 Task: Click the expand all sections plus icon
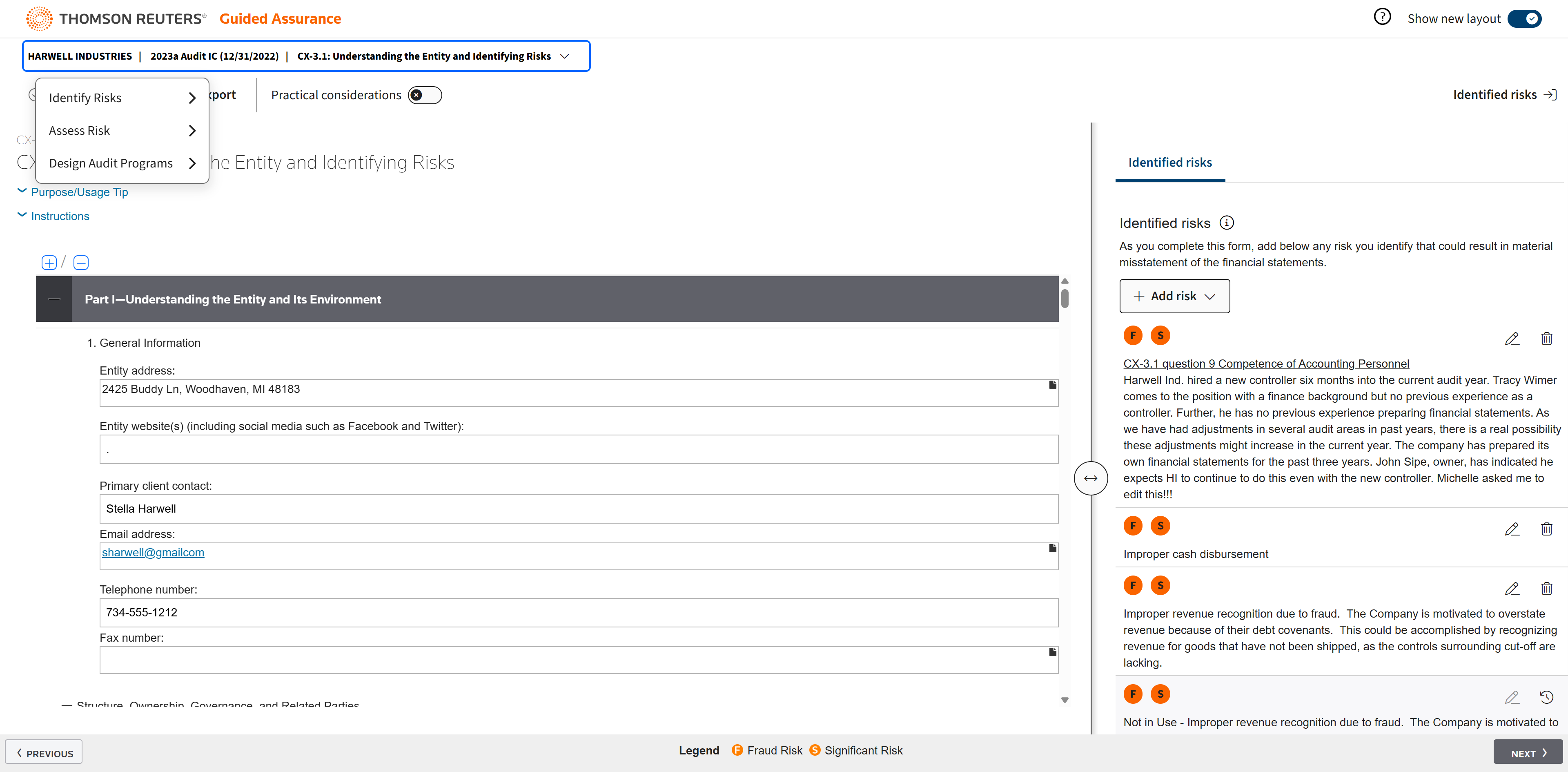49,262
